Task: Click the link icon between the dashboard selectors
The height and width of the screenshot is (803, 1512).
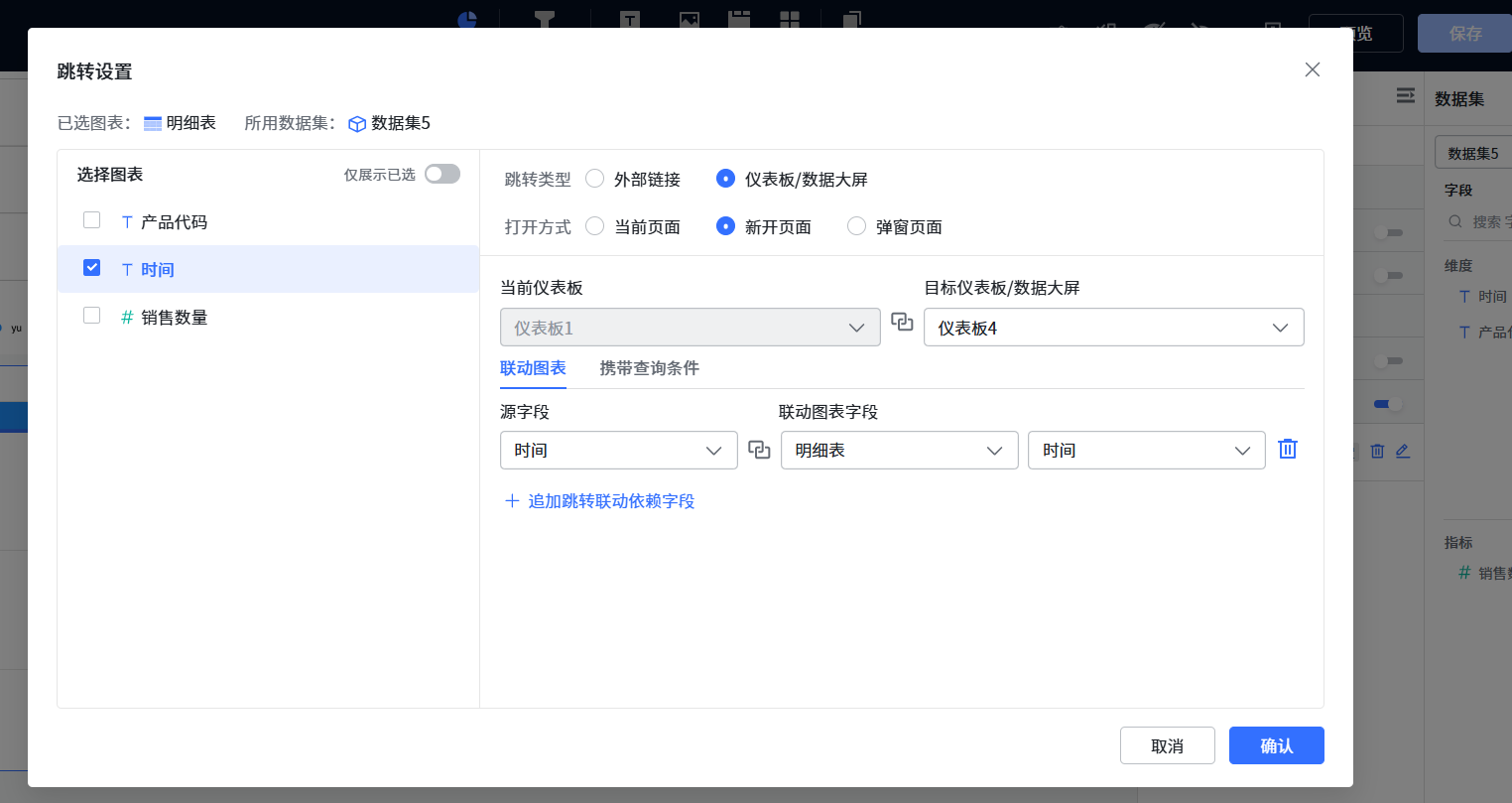Action: tap(902, 322)
